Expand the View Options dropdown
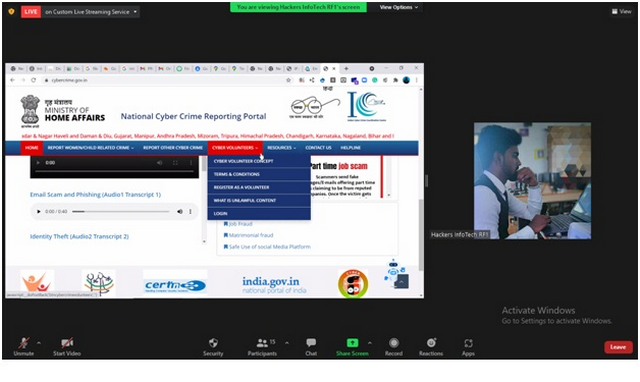Screen dimensions: 640x382 [x=399, y=7]
